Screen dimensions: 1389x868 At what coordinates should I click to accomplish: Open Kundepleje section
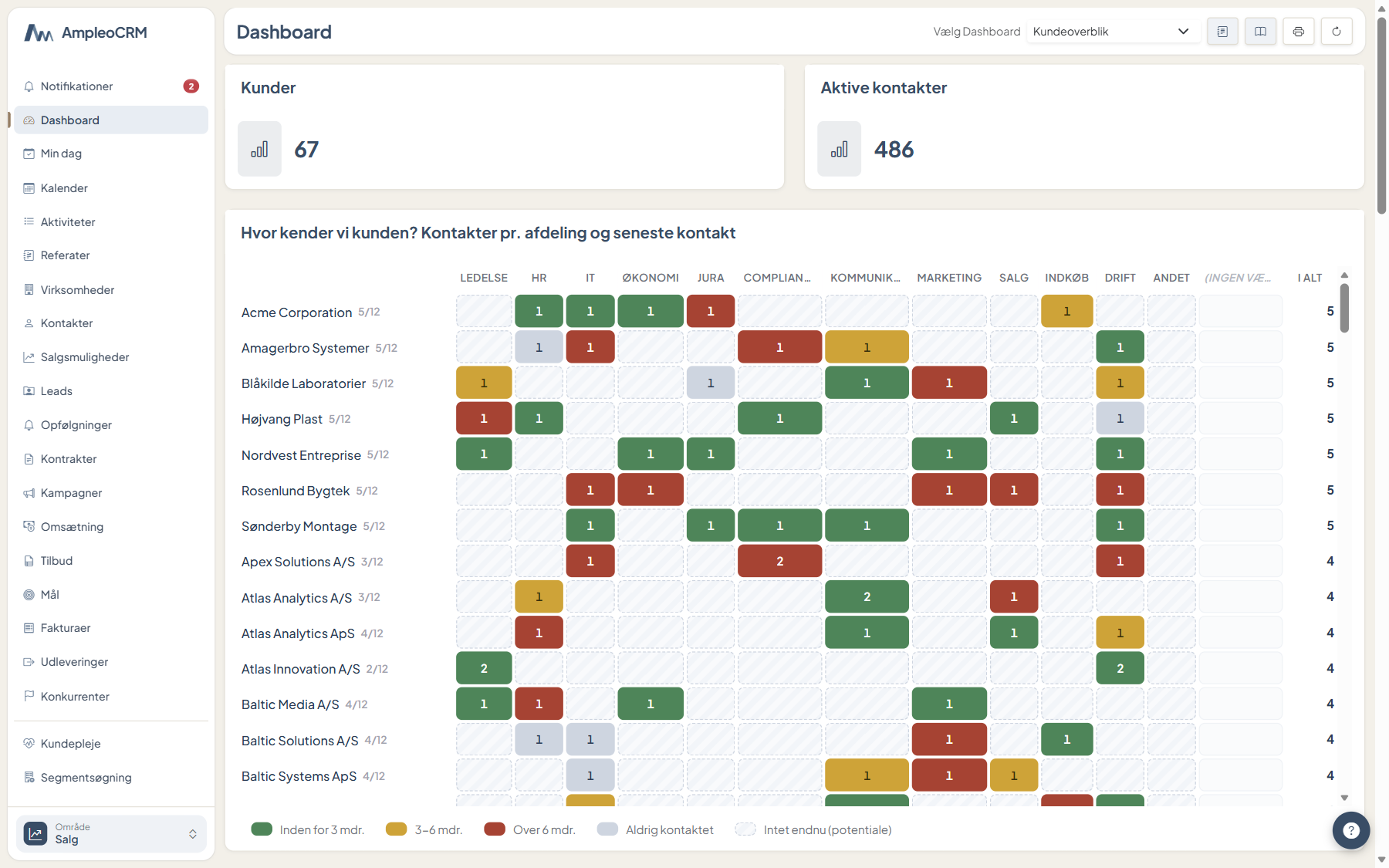[111, 744]
